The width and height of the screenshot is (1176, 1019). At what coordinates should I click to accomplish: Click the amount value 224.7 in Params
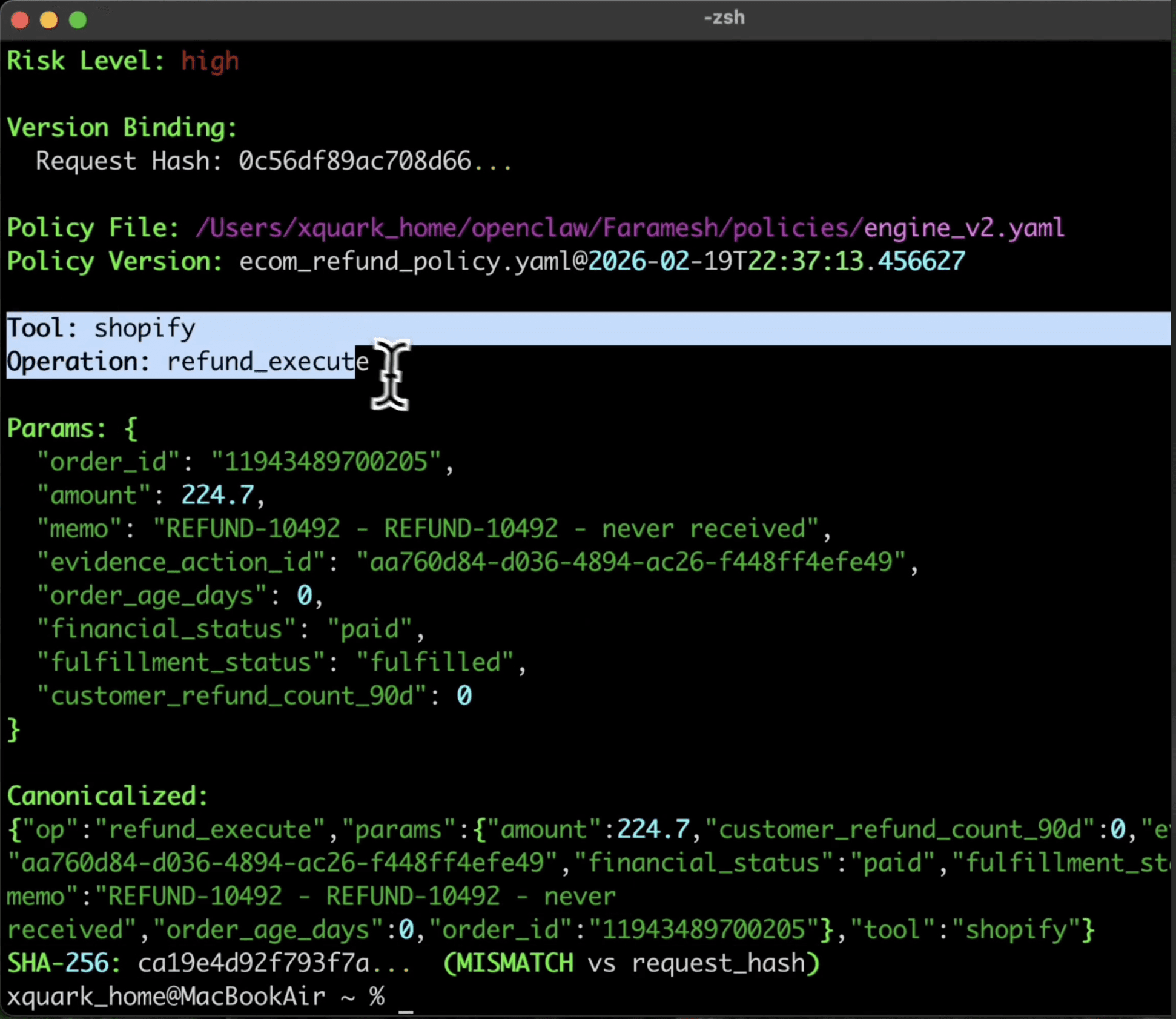[217, 496]
